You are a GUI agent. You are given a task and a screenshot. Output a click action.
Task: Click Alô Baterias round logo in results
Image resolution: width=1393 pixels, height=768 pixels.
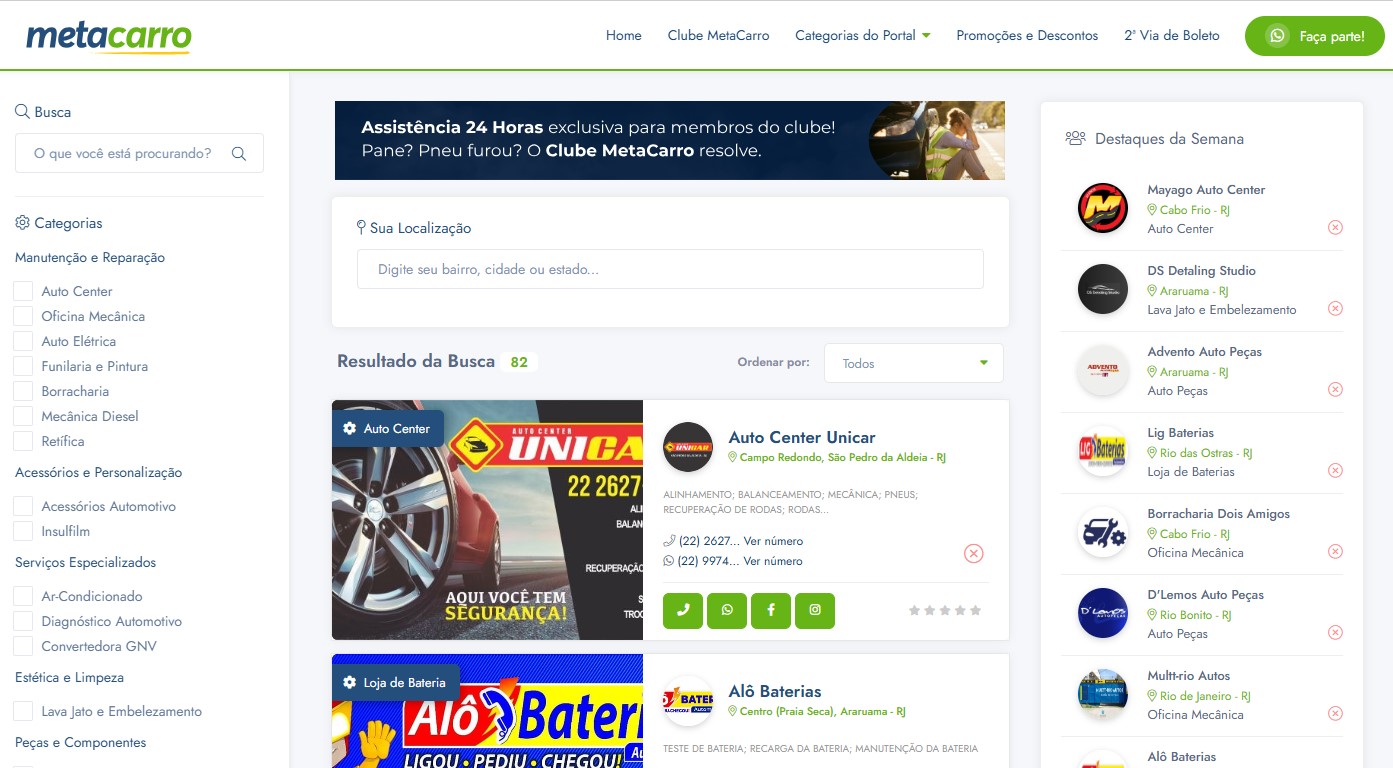(x=688, y=701)
